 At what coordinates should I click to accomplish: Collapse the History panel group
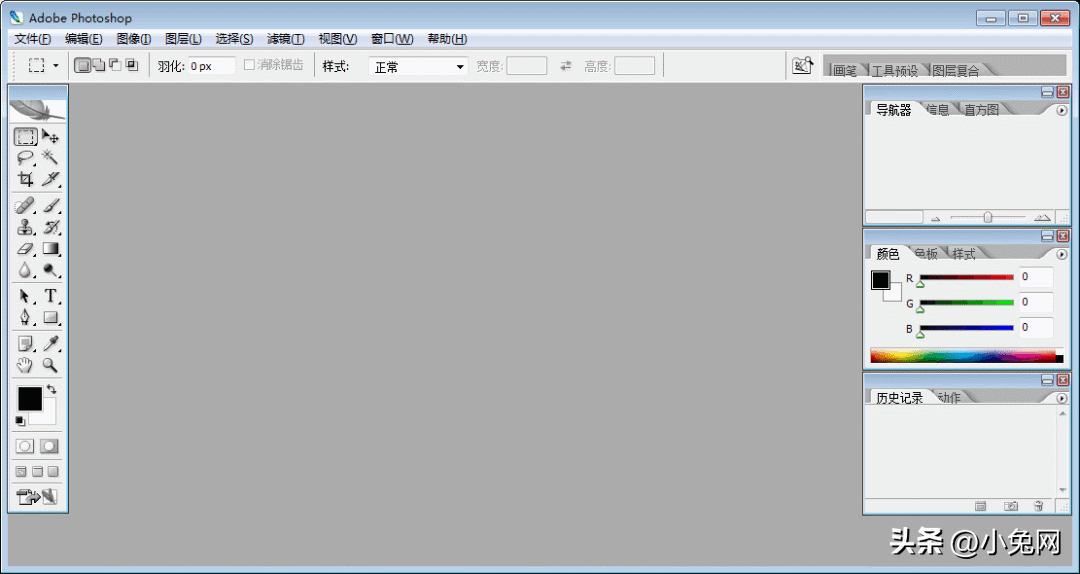[x=1047, y=380]
